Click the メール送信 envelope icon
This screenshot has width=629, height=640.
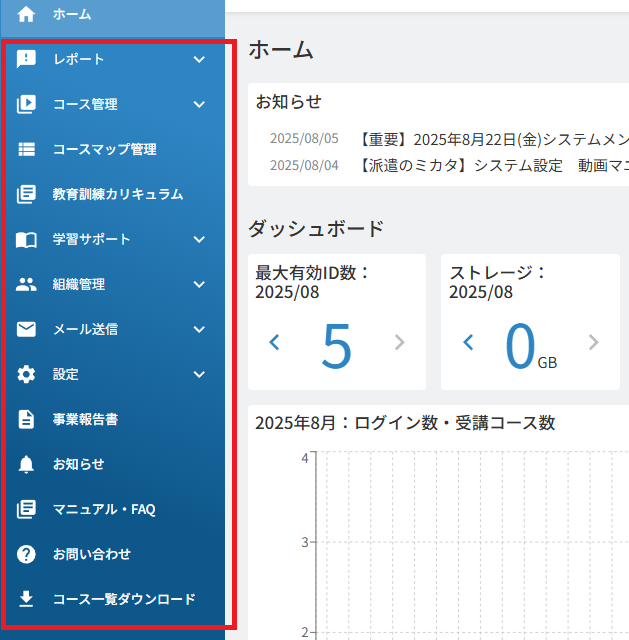(26, 329)
